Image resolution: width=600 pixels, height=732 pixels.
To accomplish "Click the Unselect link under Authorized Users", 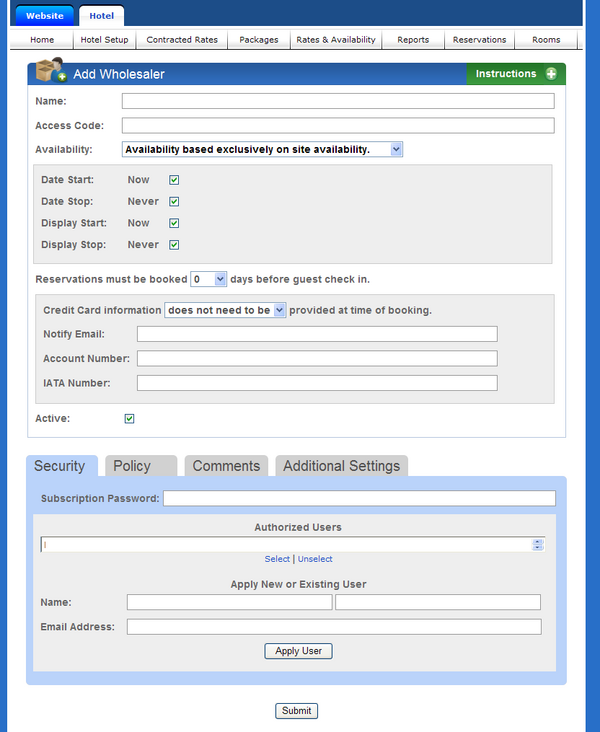I will coord(315,559).
